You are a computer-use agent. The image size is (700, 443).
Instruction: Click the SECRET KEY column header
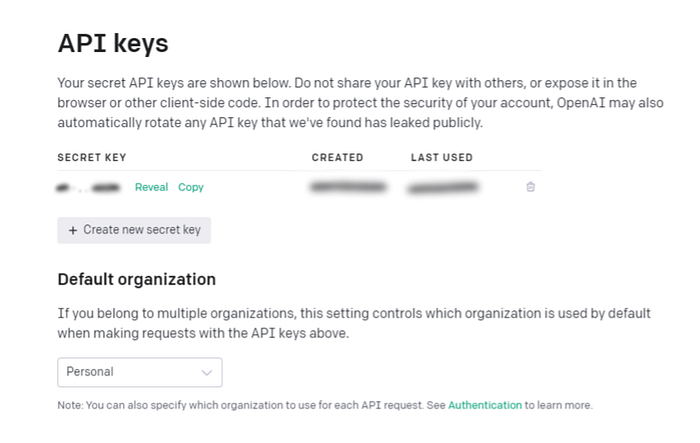click(92, 158)
